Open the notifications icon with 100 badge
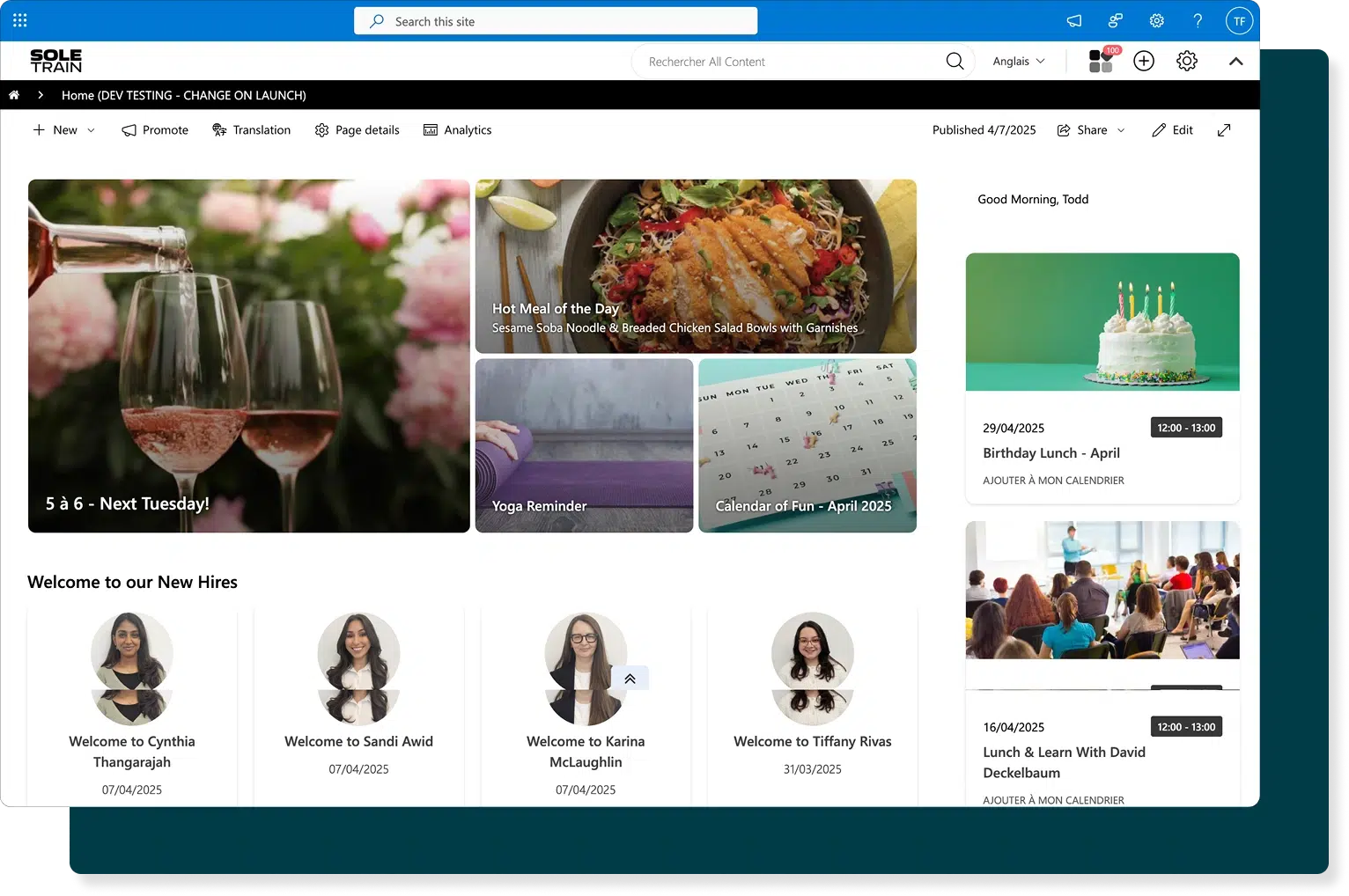The image size is (1349, 896). [1102, 61]
